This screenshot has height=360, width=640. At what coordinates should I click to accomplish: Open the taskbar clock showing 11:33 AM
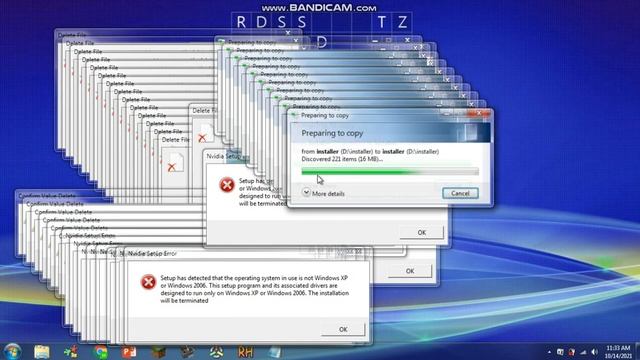click(618, 352)
